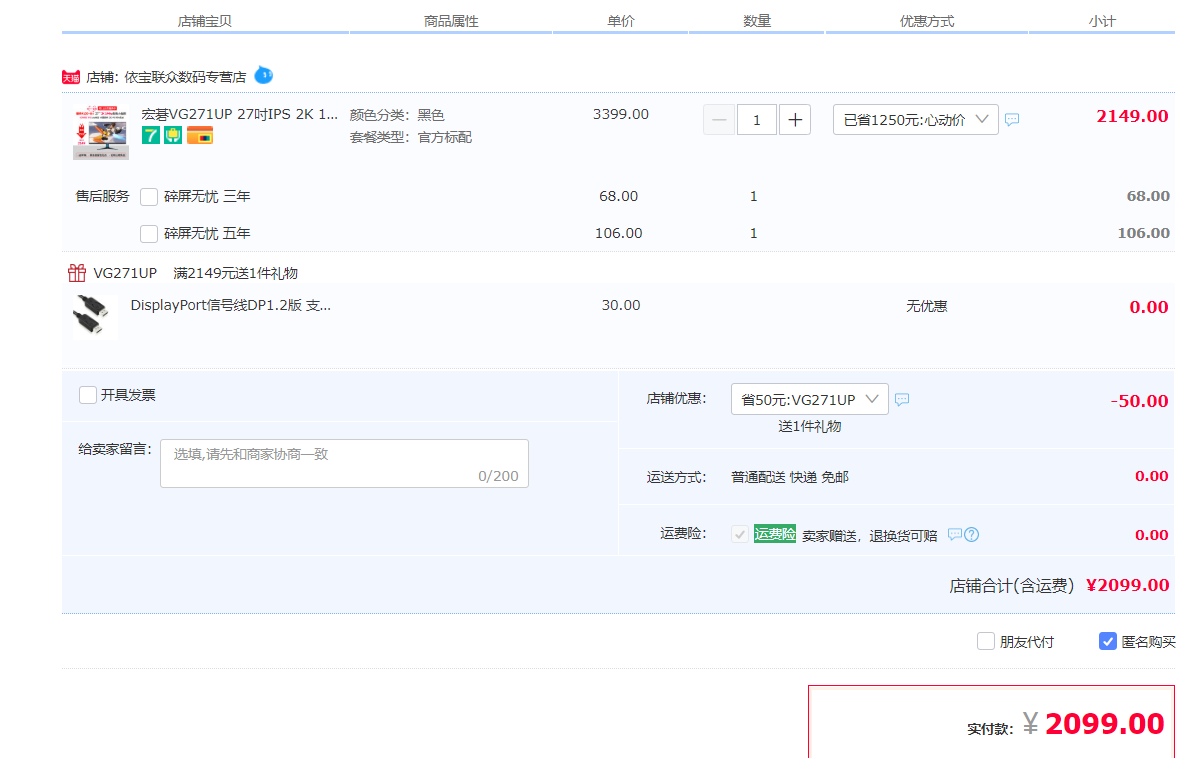
Task: Check the 碎屏无忧 五年 service box
Action: pyautogui.click(x=149, y=234)
